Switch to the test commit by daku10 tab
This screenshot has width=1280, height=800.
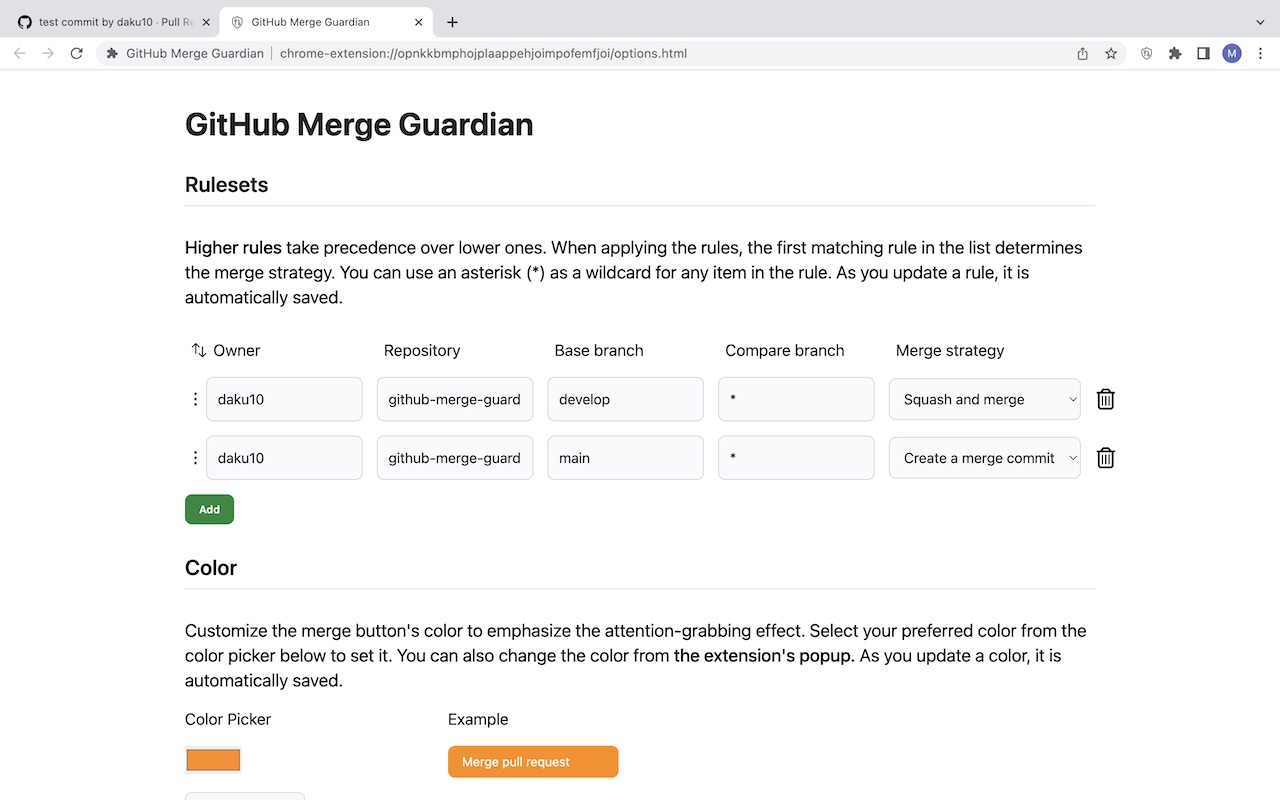(x=113, y=21)
